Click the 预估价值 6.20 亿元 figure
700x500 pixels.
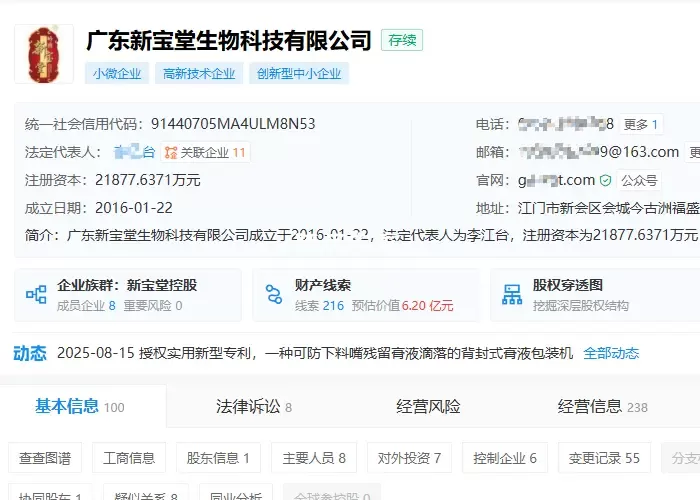pos(402,306)
